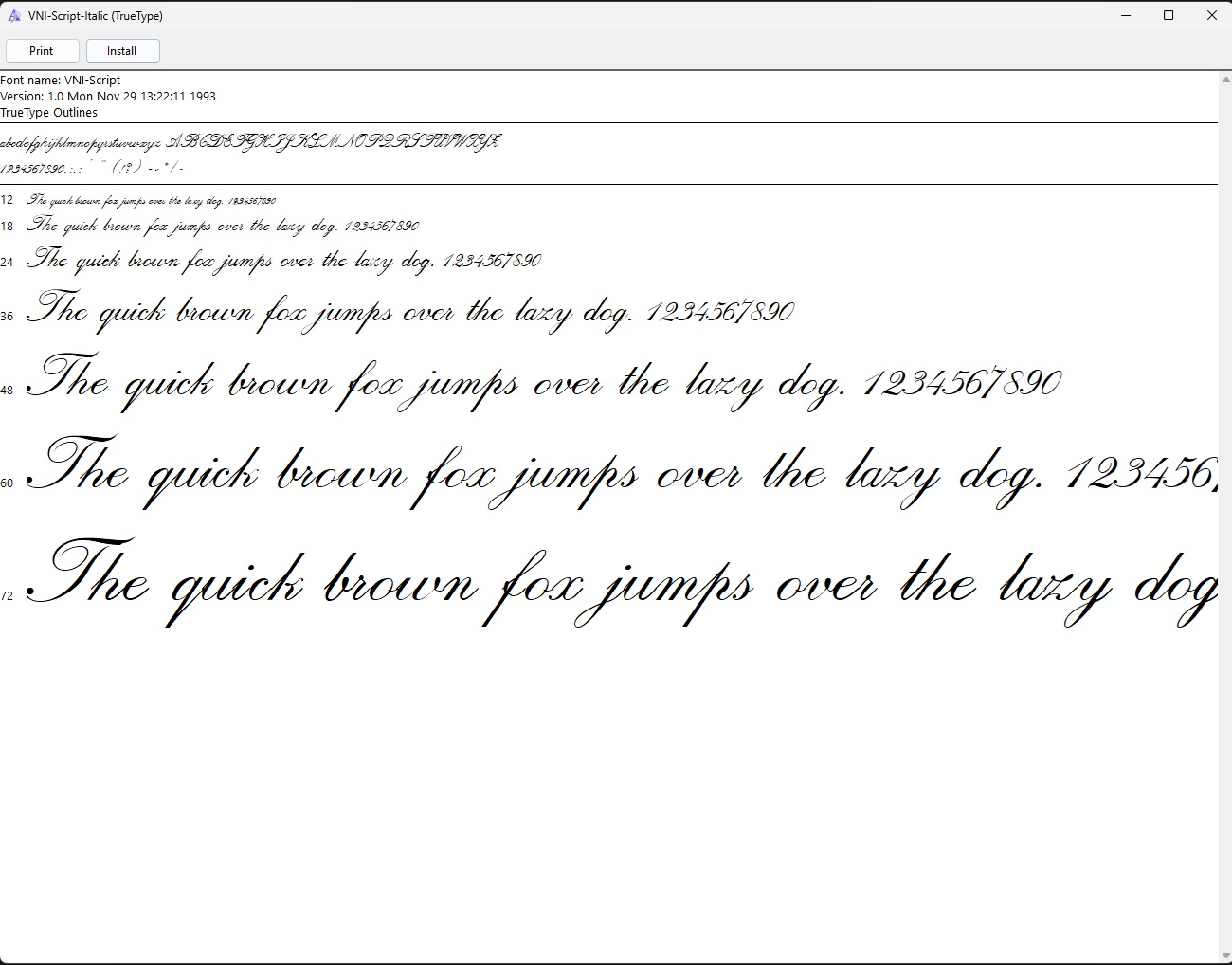Screen dimensions: 1232x965
Task: Click the numerals and punctuation sample line
Action: tap(93, 168)
